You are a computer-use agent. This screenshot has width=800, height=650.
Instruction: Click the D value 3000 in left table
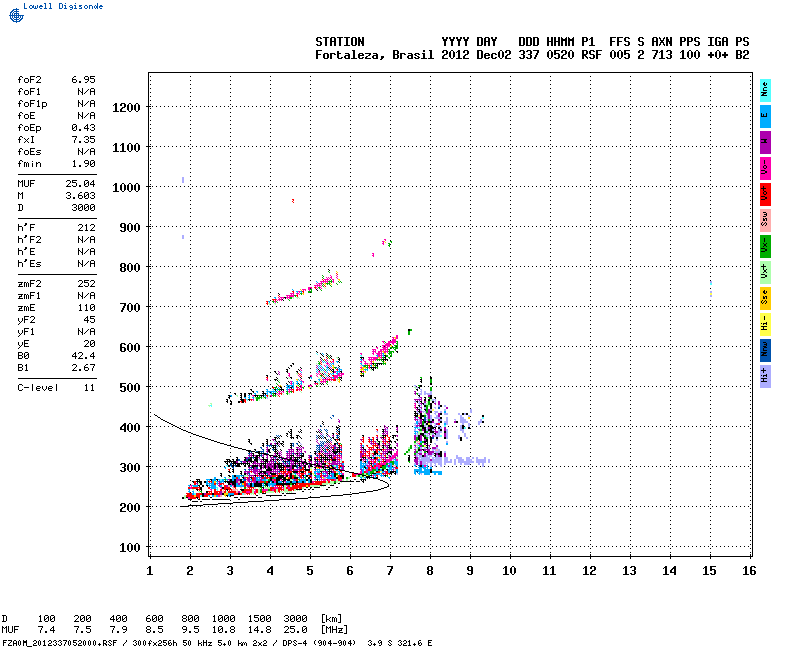click(83, 208)
